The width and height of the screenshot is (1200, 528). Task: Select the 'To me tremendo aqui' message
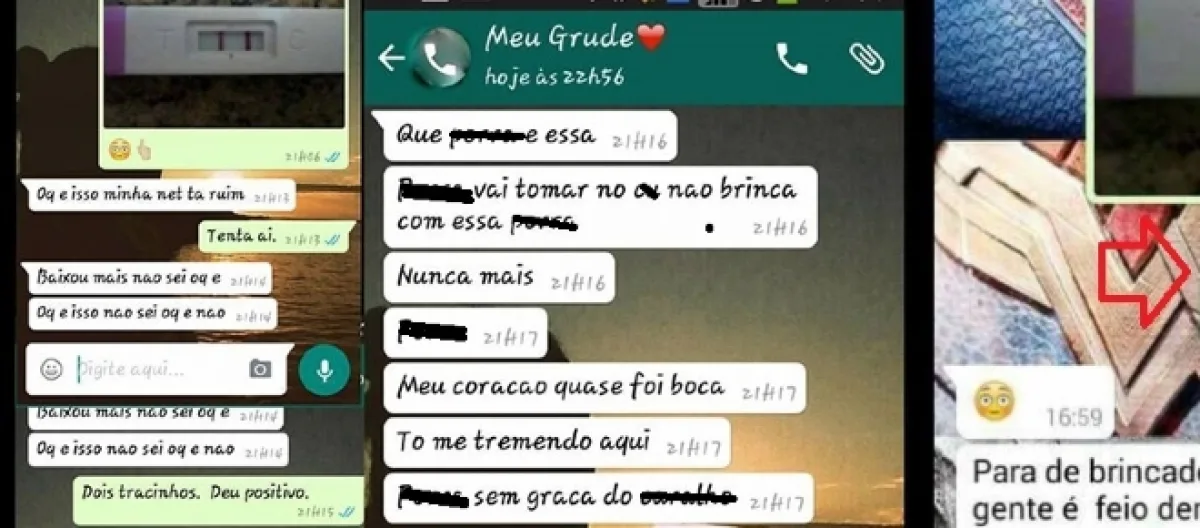click(x=557, y=443)
